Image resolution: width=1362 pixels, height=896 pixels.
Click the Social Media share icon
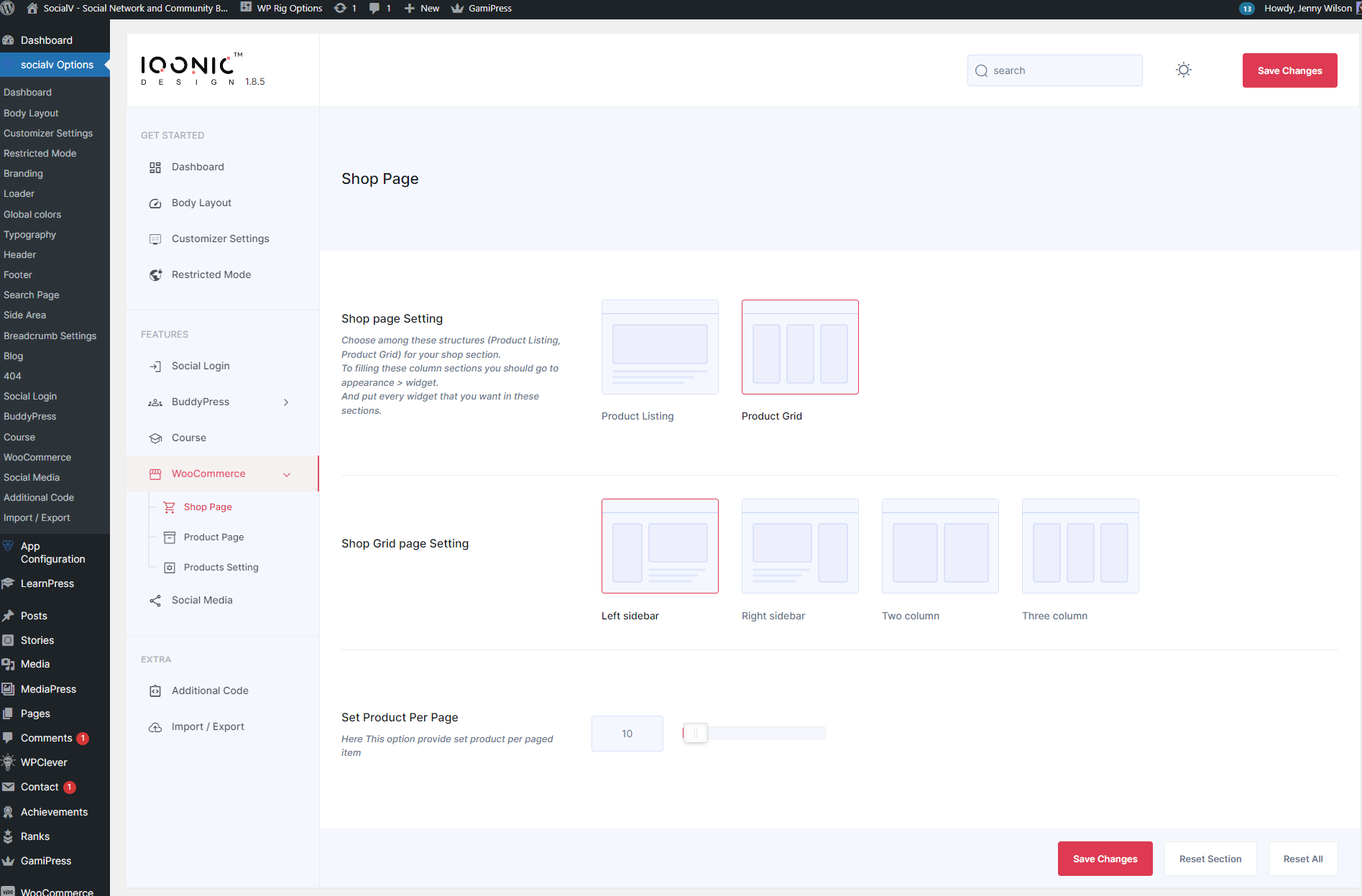[155, 601]
